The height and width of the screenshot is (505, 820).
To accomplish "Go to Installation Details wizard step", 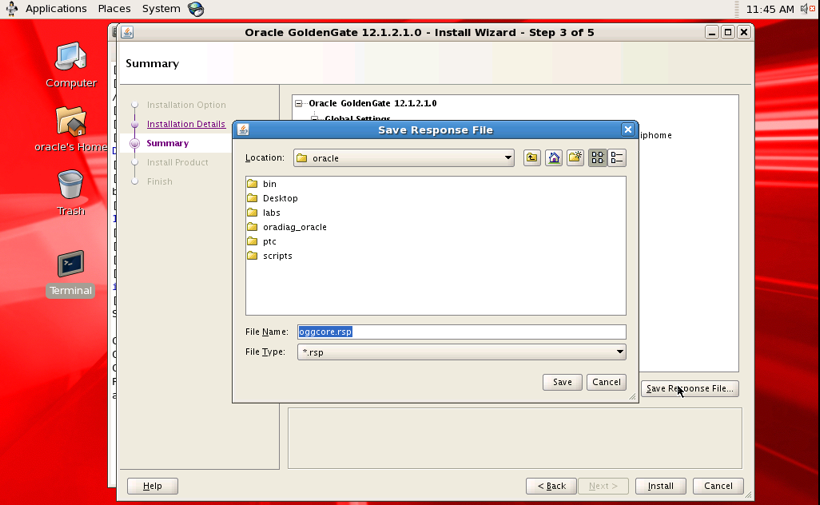I will pos(186,124).
